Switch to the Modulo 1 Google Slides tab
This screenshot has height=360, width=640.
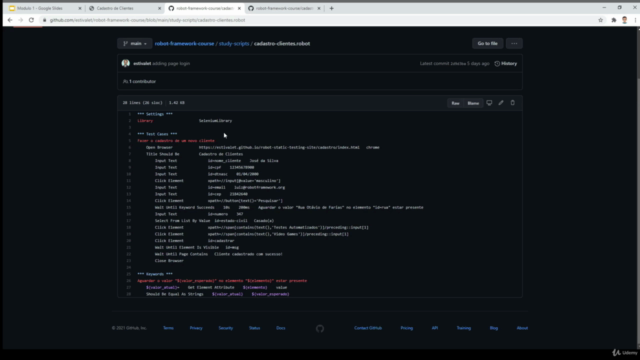click(x=40, y=8)
